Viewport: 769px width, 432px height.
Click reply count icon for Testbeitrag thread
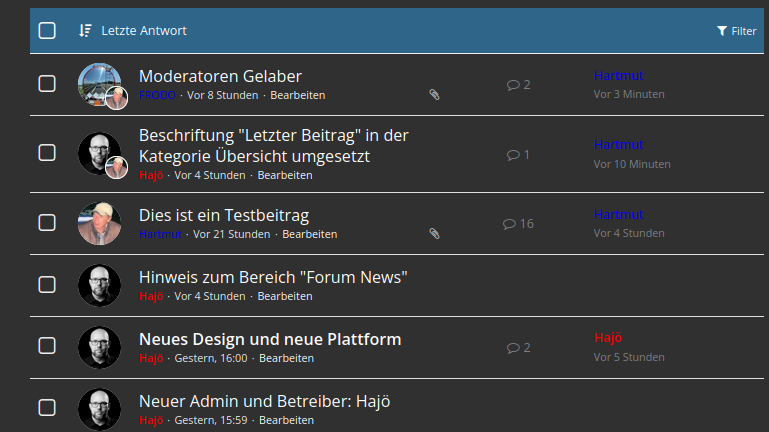point(509,224)
